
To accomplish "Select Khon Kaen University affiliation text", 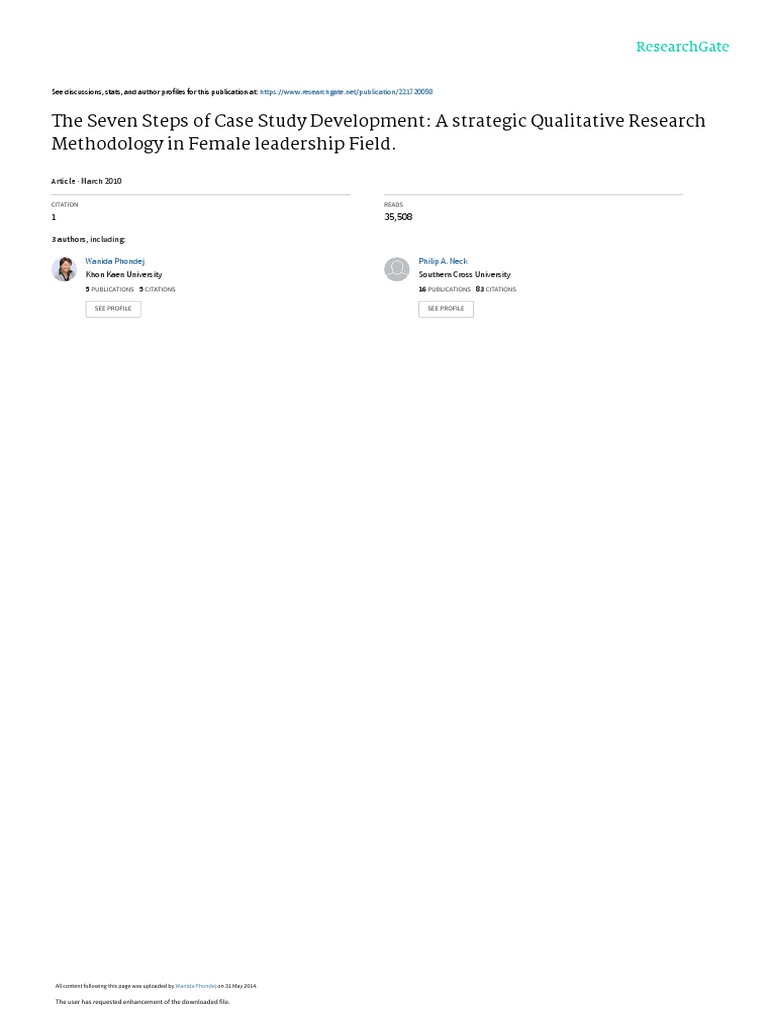I will pyautogui.click(x=124, y=274).
